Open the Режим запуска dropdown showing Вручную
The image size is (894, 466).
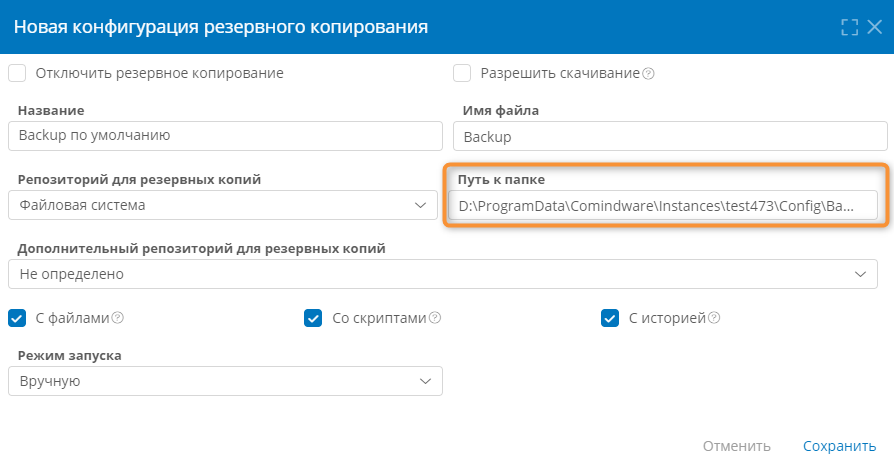click(225, 381)
